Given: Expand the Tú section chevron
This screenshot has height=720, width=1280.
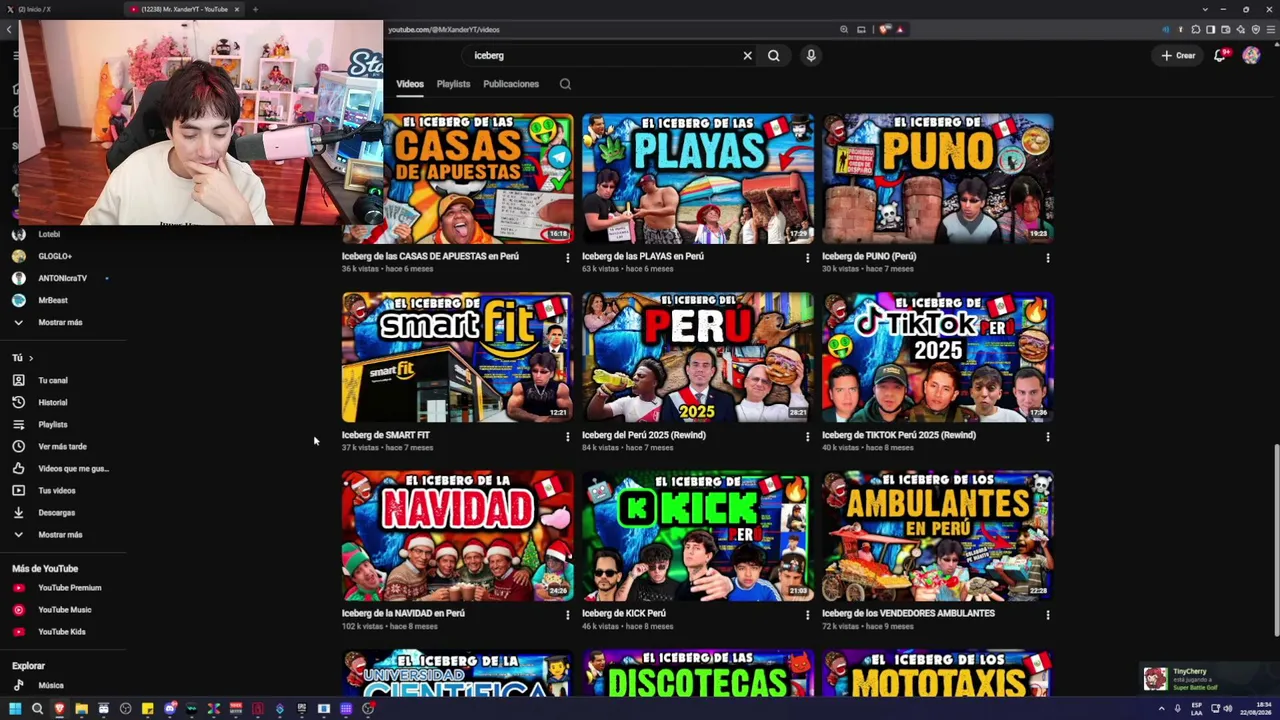Looking at the screenshot, I should 31,358.
